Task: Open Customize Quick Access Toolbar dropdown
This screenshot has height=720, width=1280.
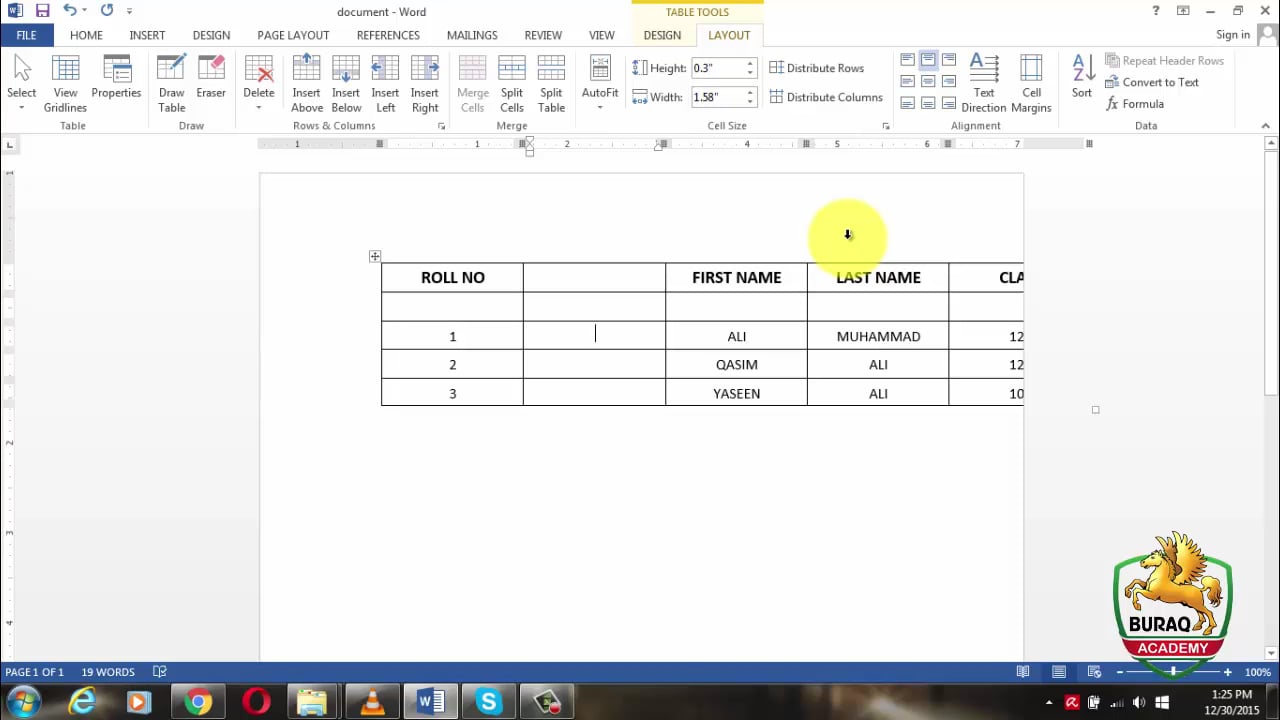Action: [x=129, y=11]
